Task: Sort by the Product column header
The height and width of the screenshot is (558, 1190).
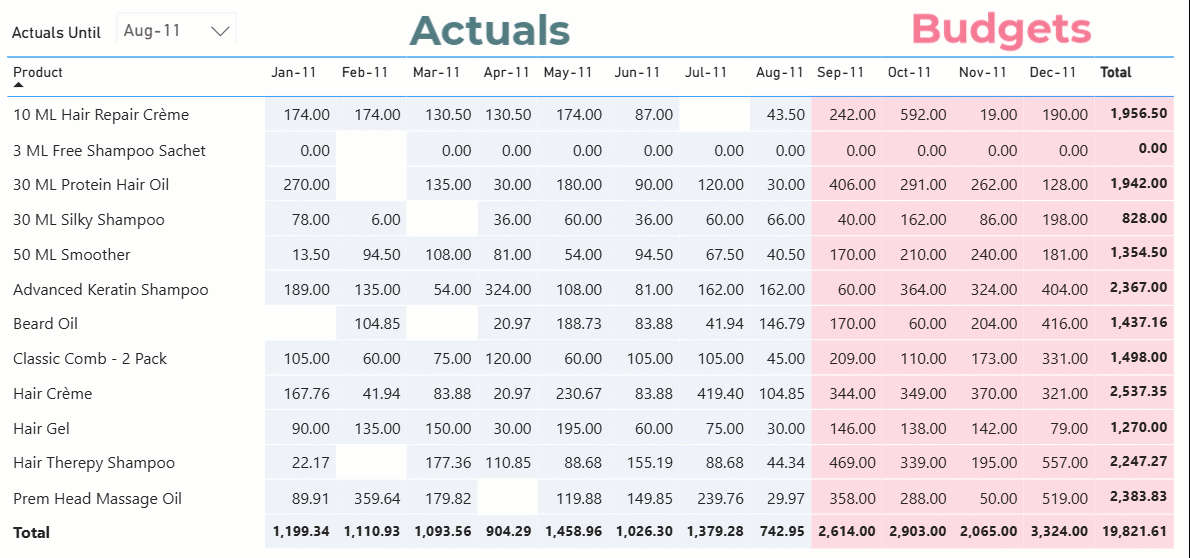Action: pyautogui.click(x=38, y=72)
